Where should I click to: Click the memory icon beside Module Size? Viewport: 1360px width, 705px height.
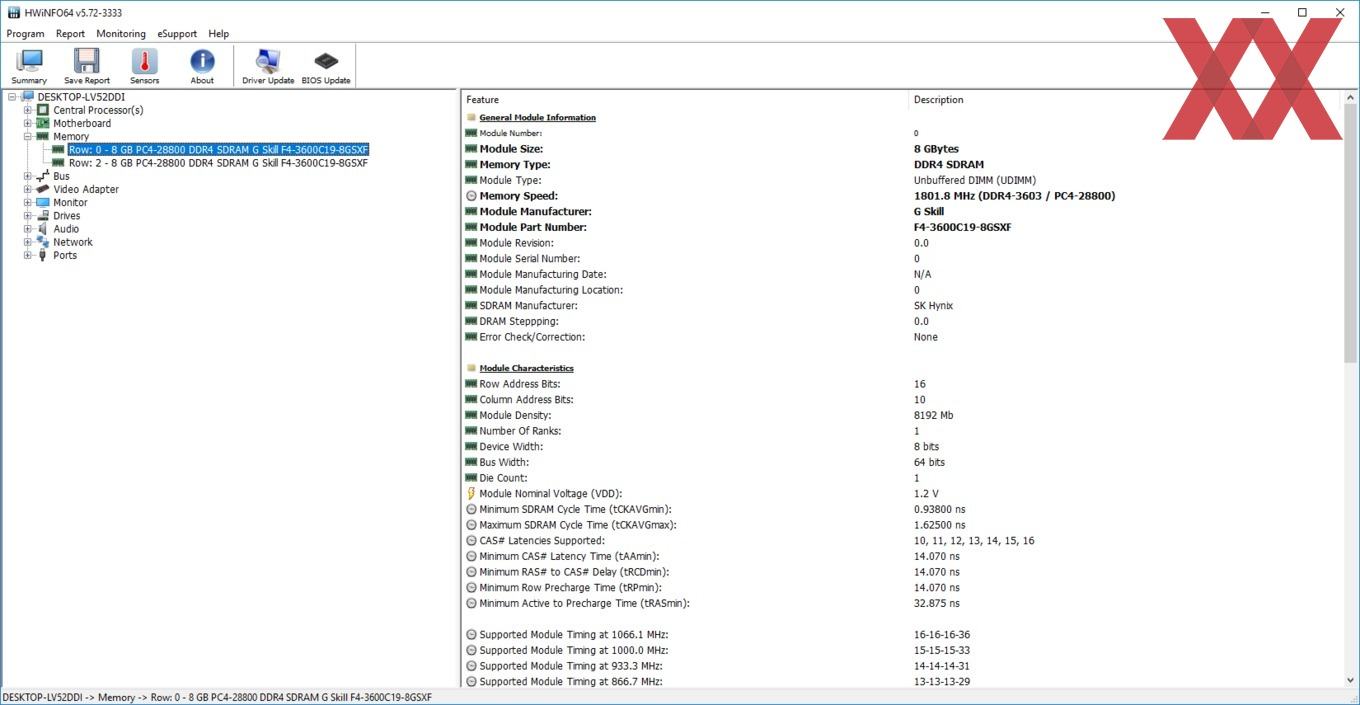point(471,149)
